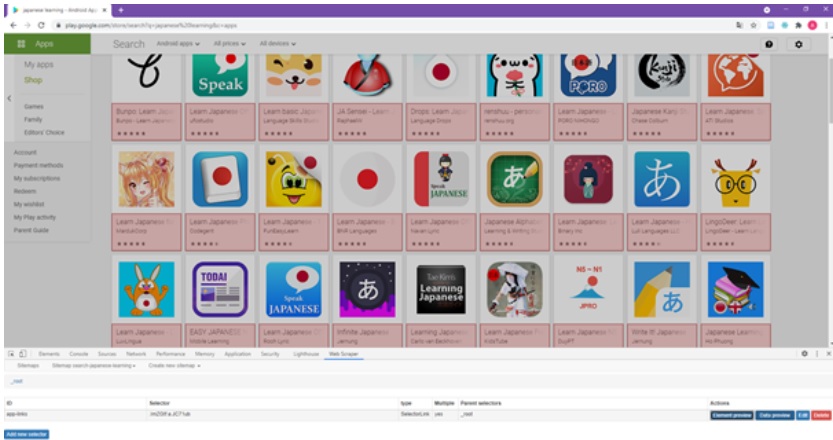833x440 pixels.
Task: Open the Games link in sidebar
Action: pyautogui.click(x=34, y=106)
